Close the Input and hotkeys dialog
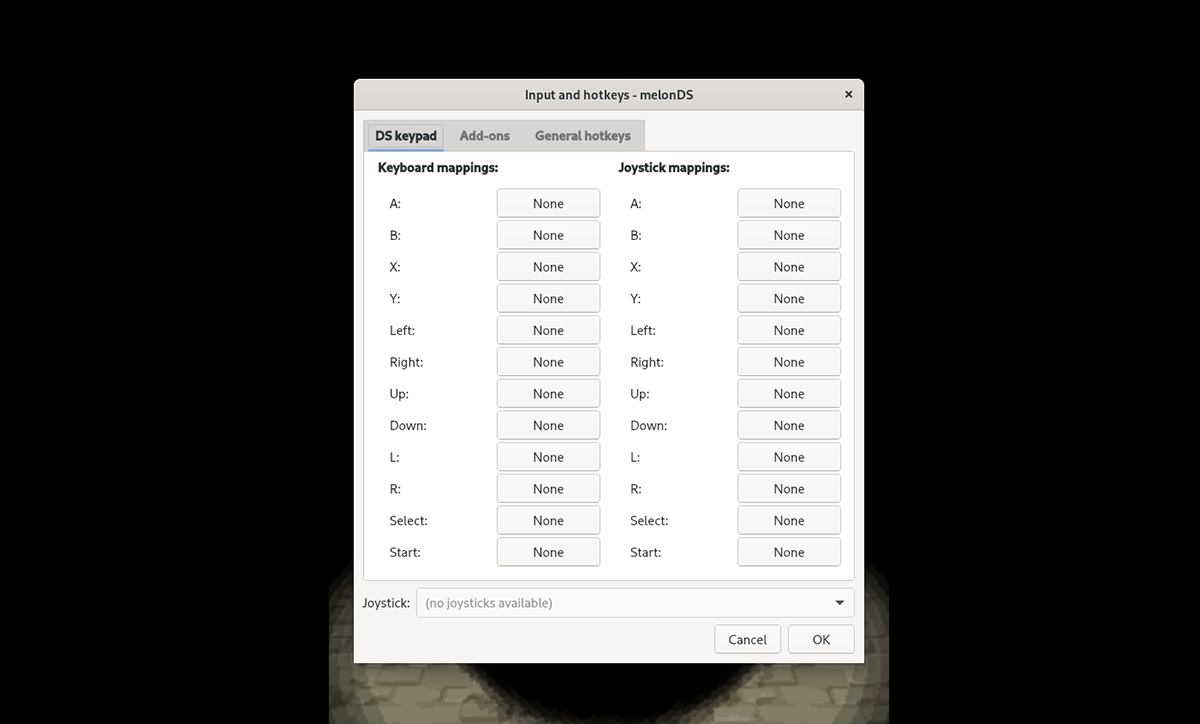1200x724 pixels. click(x=848, y=95)
